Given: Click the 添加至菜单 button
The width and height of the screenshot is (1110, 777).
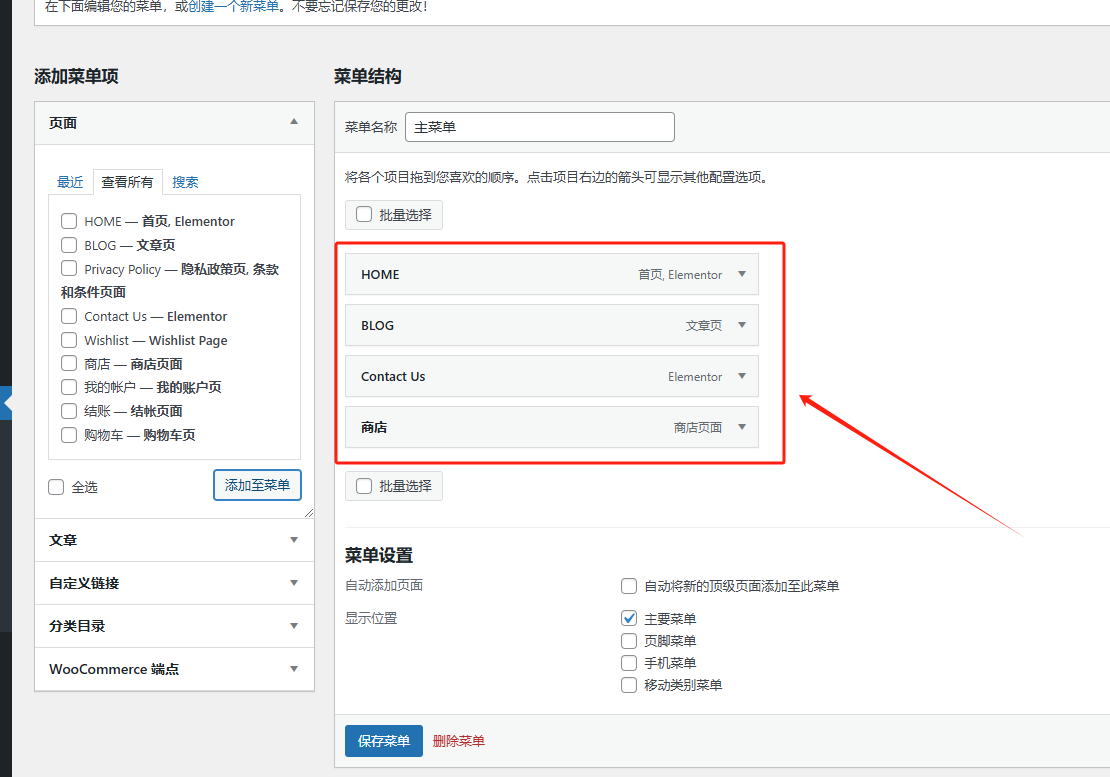Looking at the screenshot, I should [257, 485].
